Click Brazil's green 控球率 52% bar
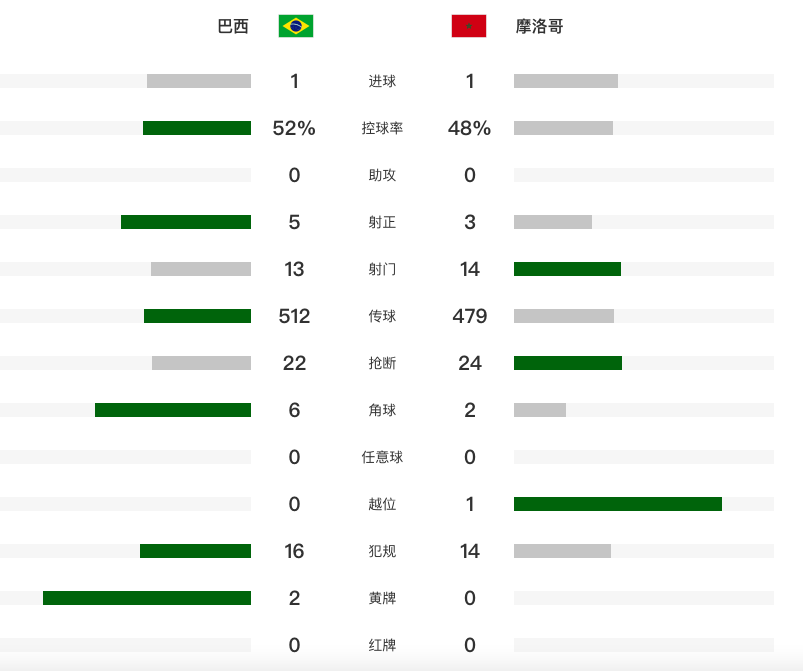The height and width of the screenshot is (671, 803). (197, 128)
